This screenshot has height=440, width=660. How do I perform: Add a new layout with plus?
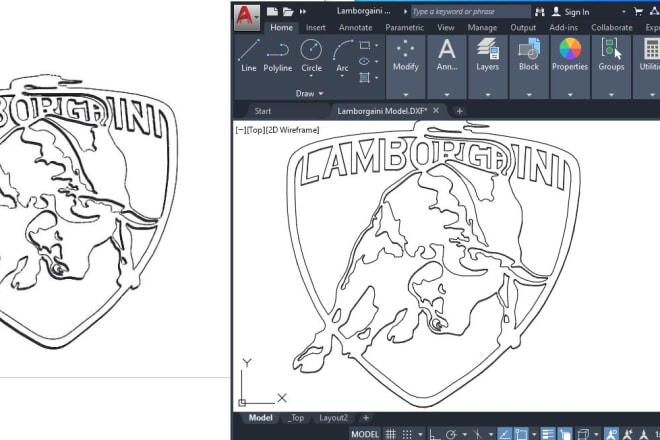point(366,418)
